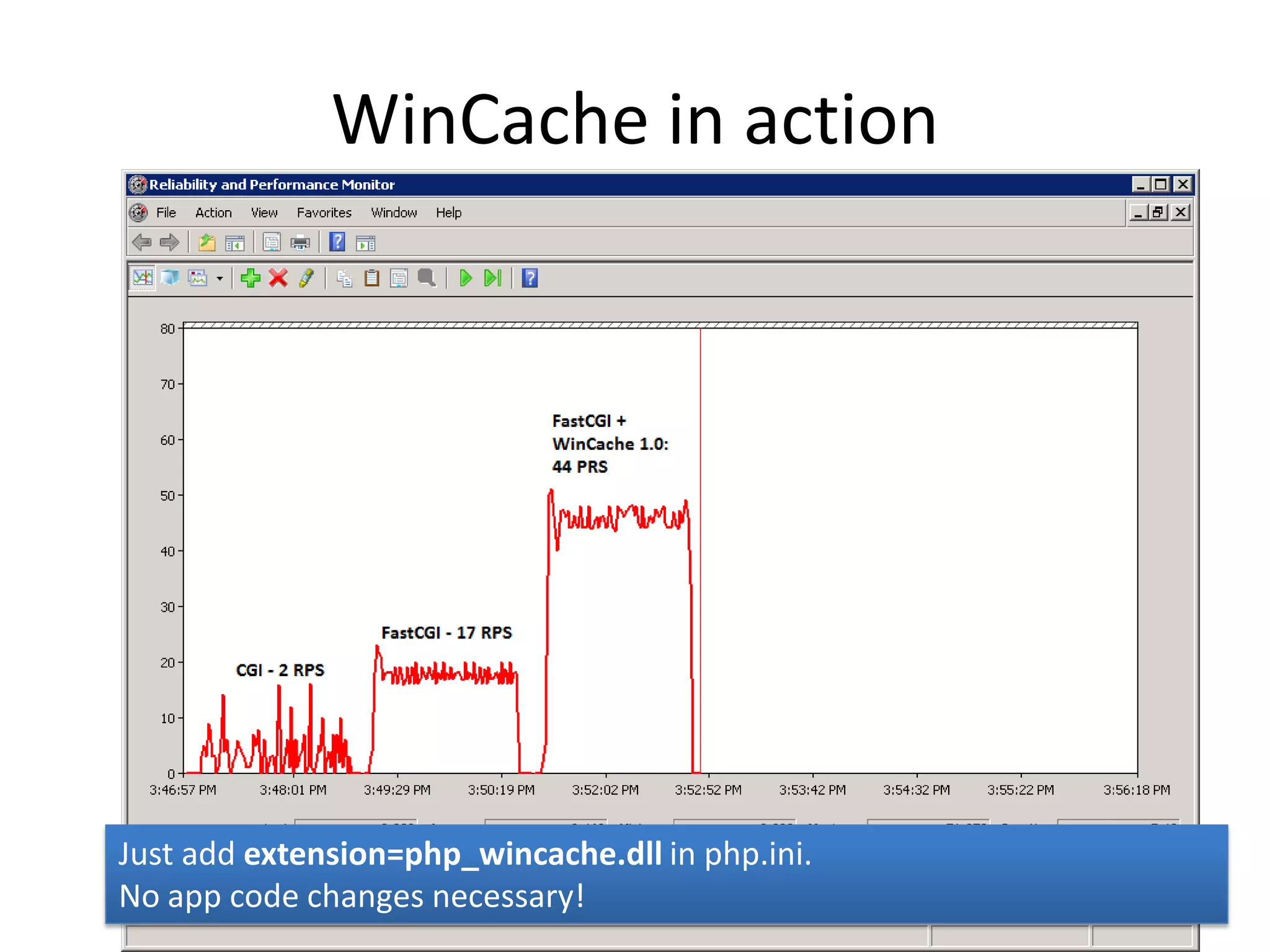Click console icon left of File menu
Viewport: 1270px width, 952px height.
tap(139, 213)
